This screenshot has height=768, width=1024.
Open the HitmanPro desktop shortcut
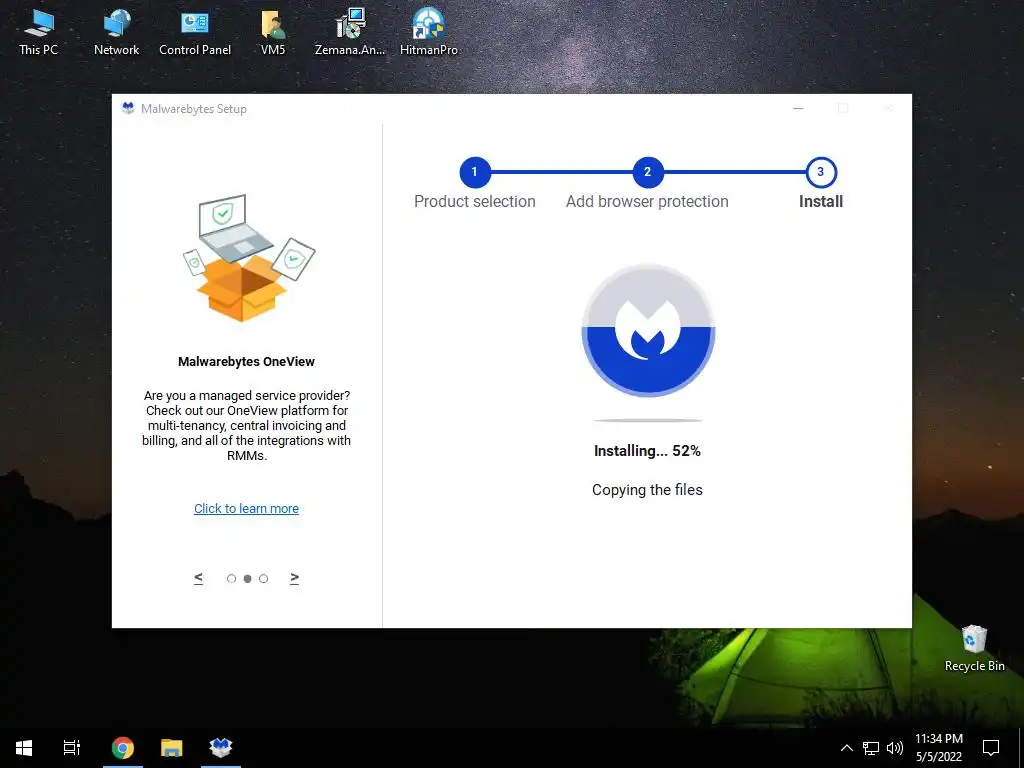[428, 31]
